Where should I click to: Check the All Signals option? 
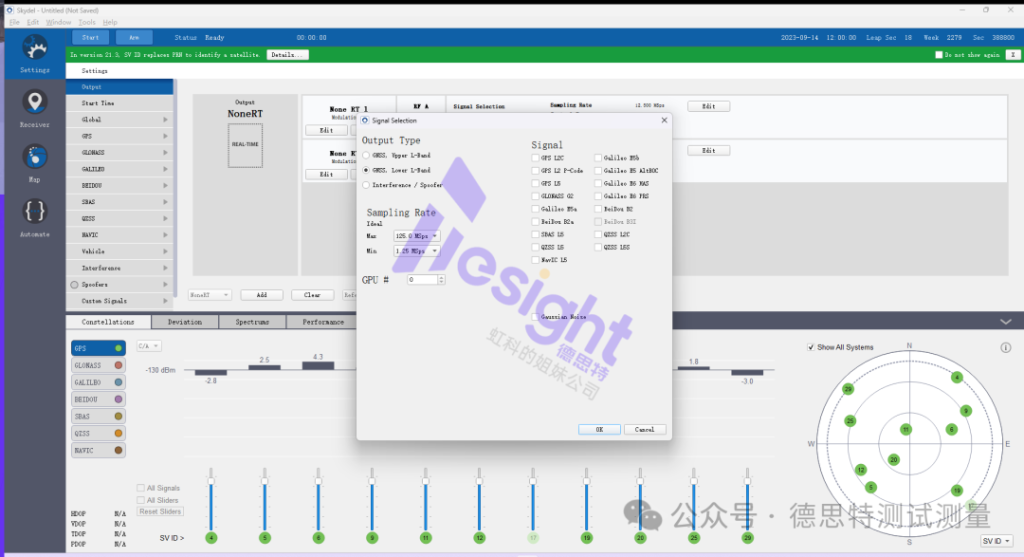click(x=140, y=488)
